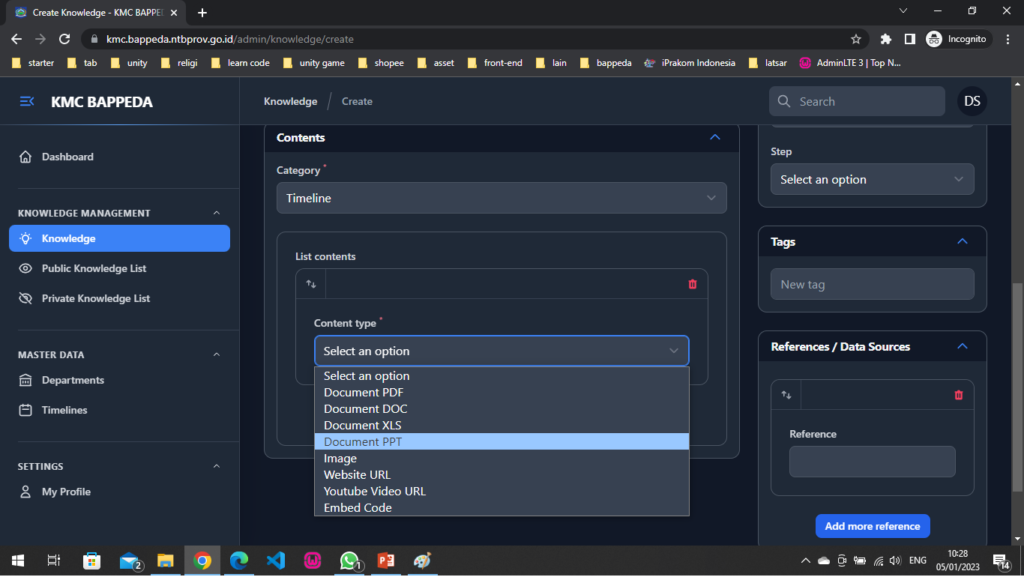Go to Dashboard in sidebar
1024x577 pixels.
pos(67,157)
